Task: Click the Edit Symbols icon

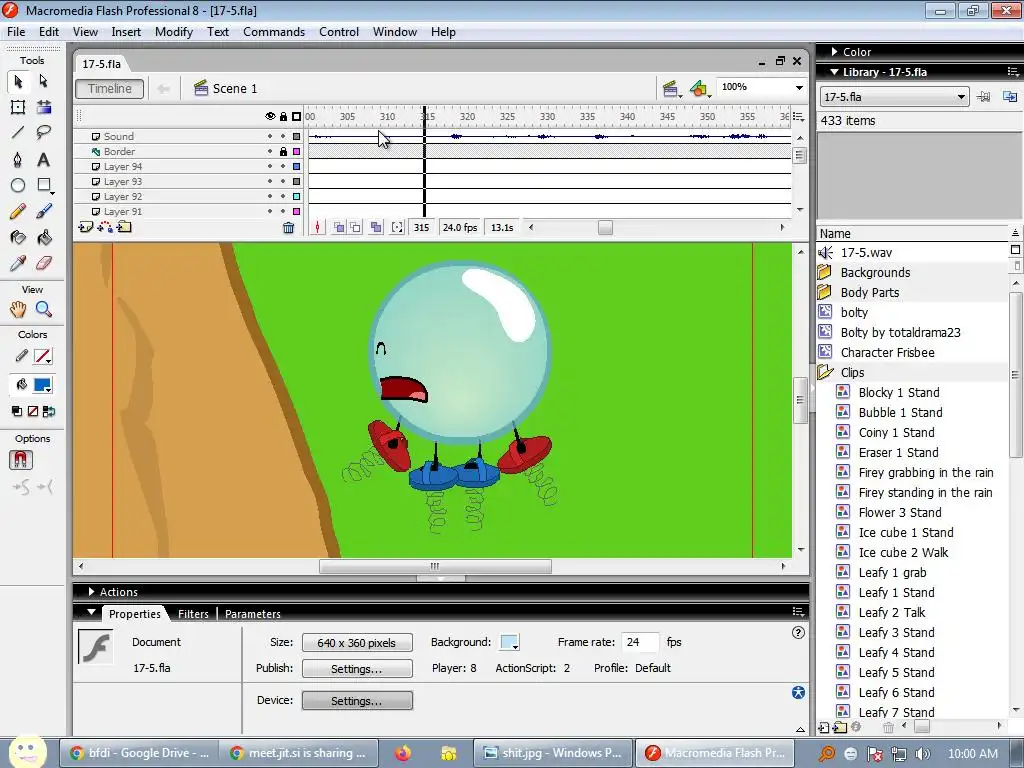Action: pyautogui.click(x=699, y=89)
